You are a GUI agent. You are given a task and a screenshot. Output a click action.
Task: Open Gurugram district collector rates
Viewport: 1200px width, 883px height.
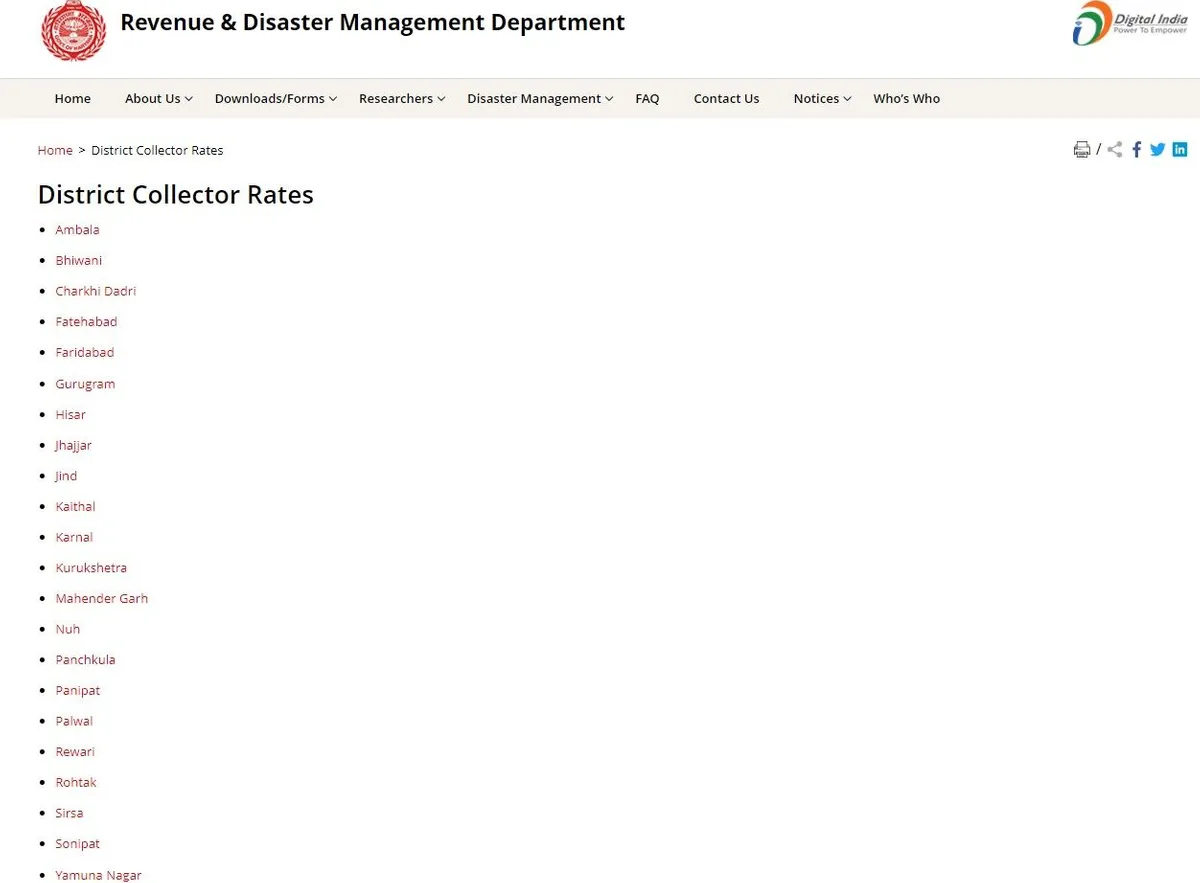[x=85, y=384]
